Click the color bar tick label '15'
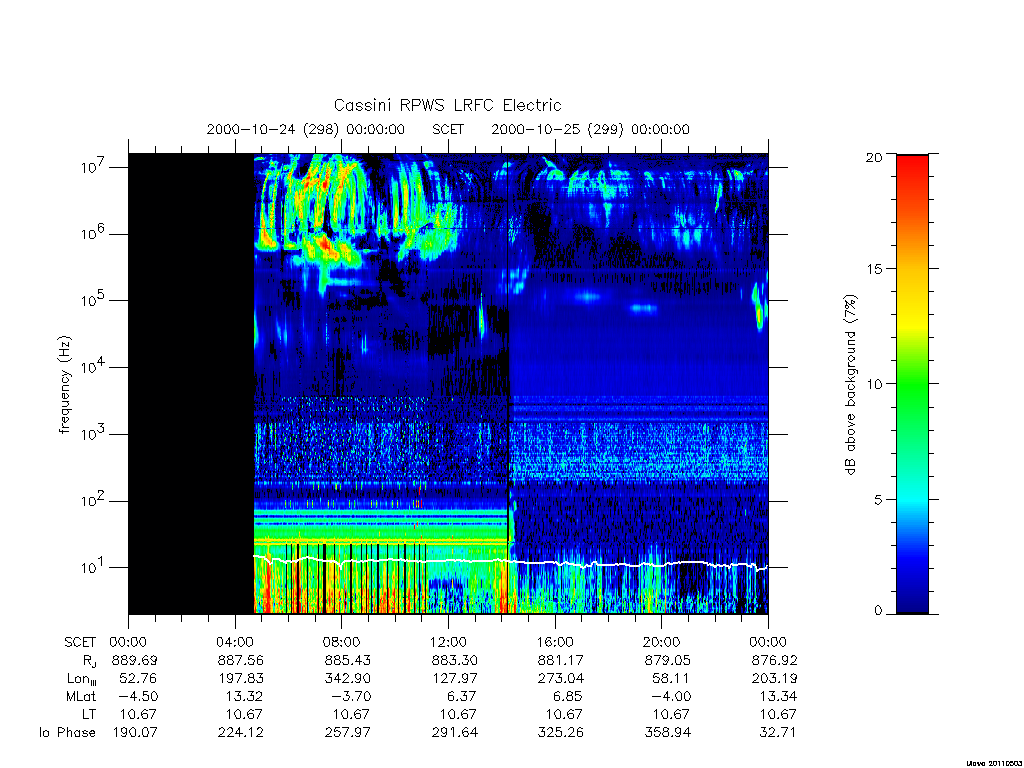This screenshot has width=1024, height=768. click(874, 269)
